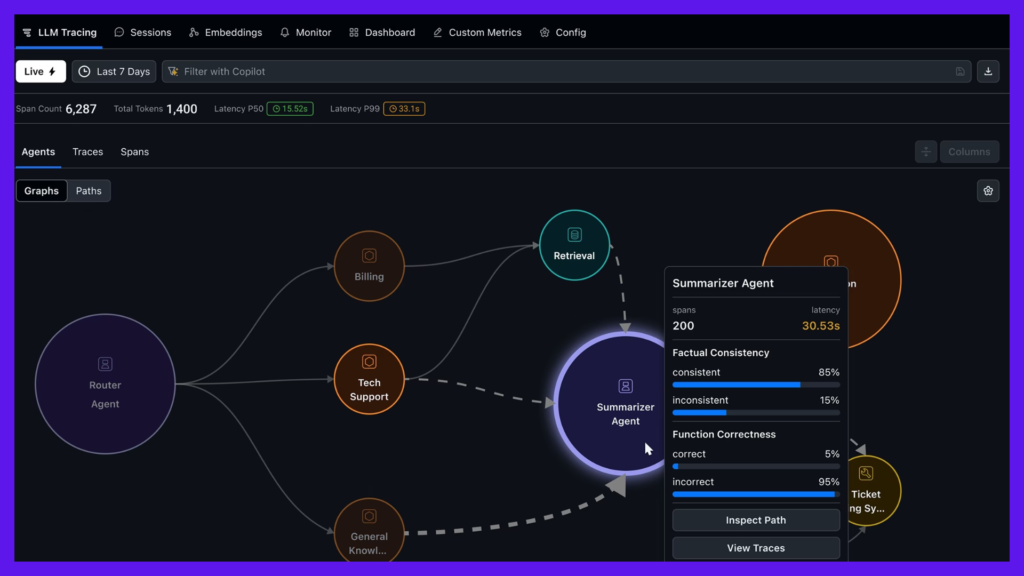1024x576 pixels.
Task: Select the Billing node in the graph
Action: 369,265
